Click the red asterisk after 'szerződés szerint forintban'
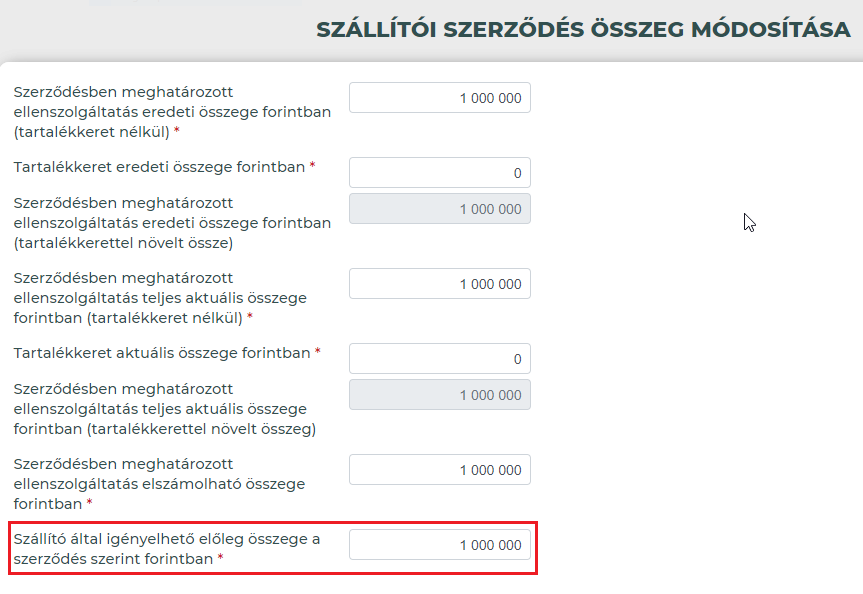Image resolution: width=863 pixels, height=594 pixels. pyautogui.click(x=220, y=557)
